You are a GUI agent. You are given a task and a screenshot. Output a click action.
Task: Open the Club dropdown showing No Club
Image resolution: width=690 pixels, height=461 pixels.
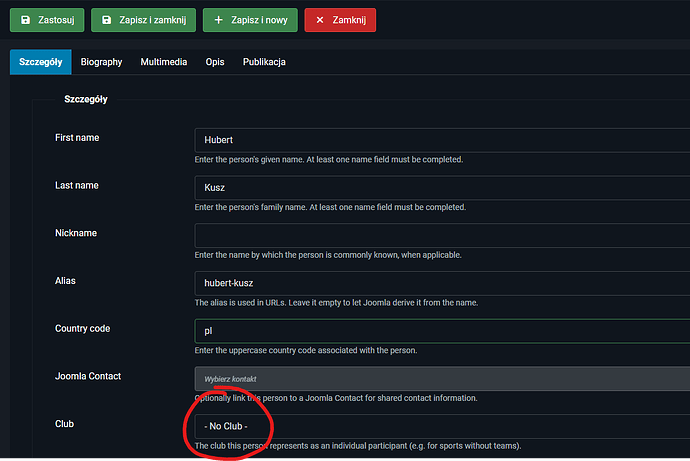click(x=442, y=426)
